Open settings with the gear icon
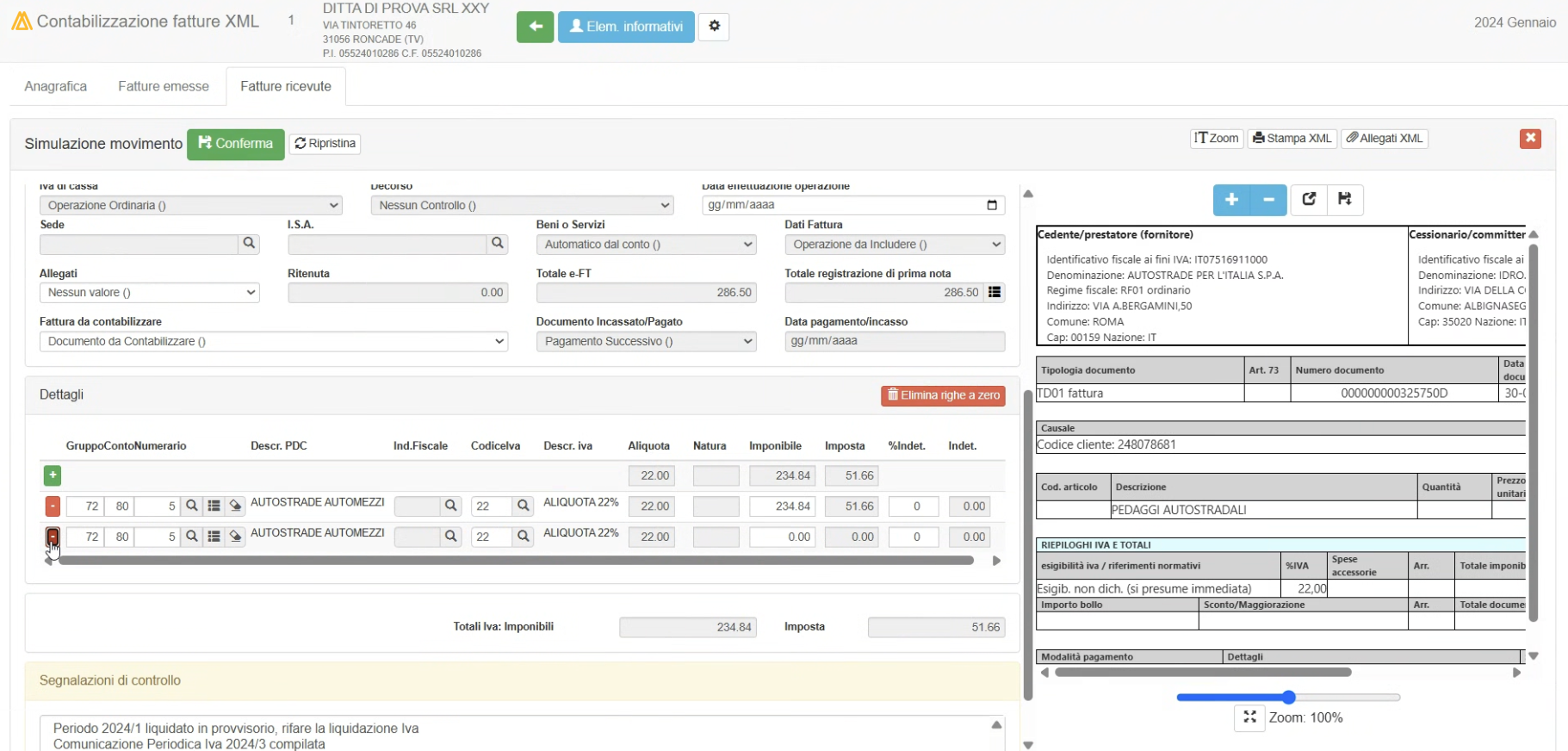Image resolution: width=1568 pixels, height=751 pixels. [714, 27]
